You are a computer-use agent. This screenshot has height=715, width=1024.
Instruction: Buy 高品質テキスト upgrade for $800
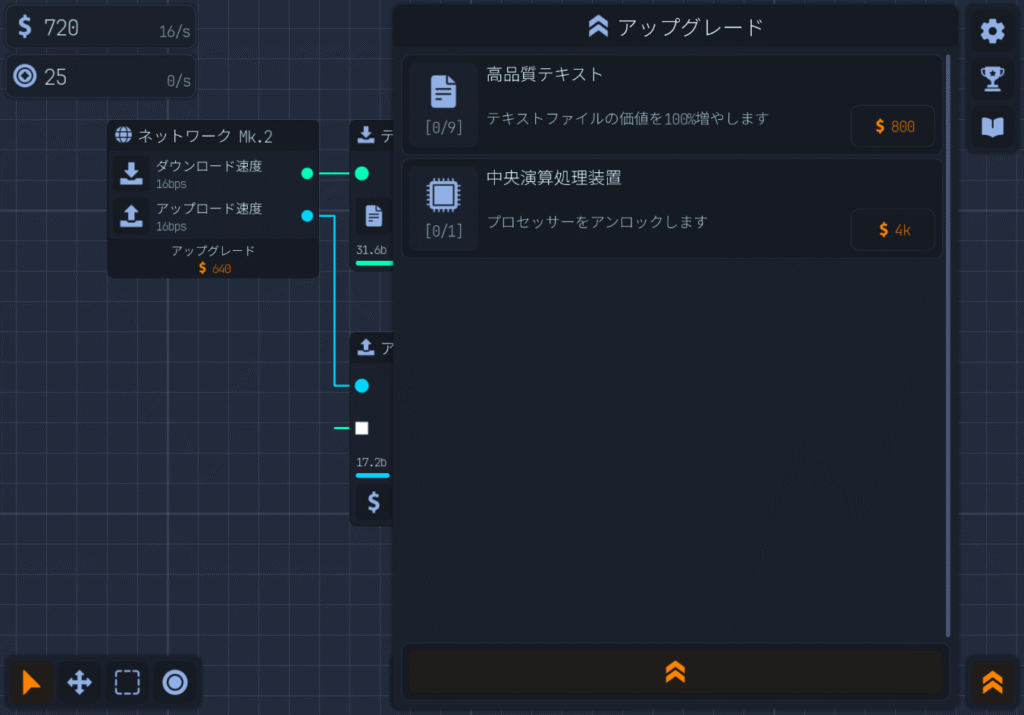[893, 127]
